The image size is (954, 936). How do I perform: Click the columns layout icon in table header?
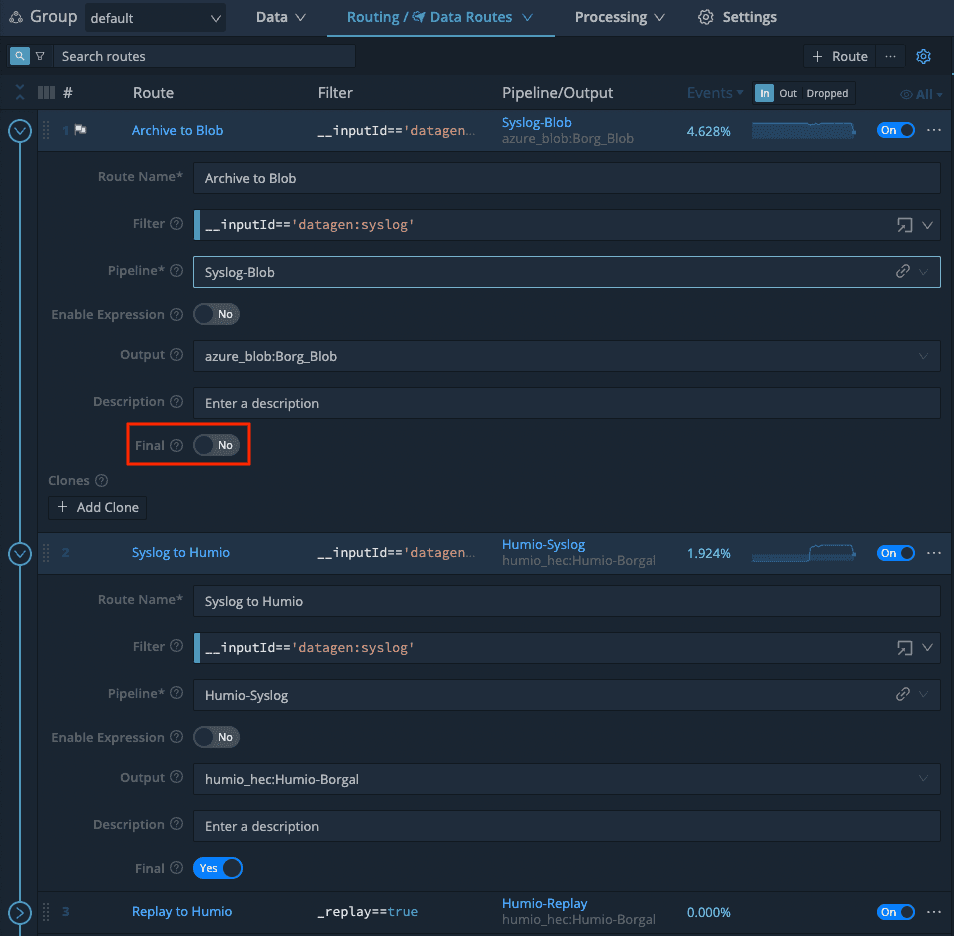[46, 93]
